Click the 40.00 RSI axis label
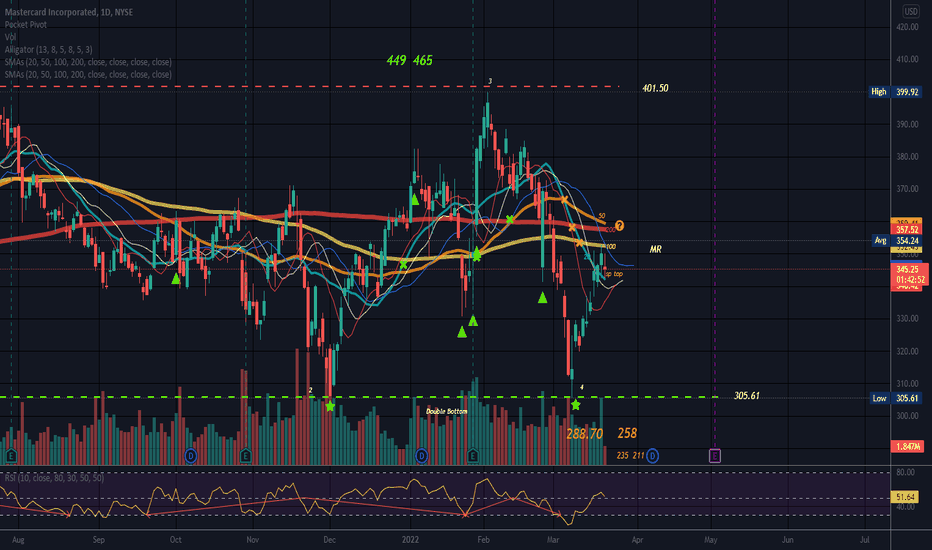 [905, 507]
